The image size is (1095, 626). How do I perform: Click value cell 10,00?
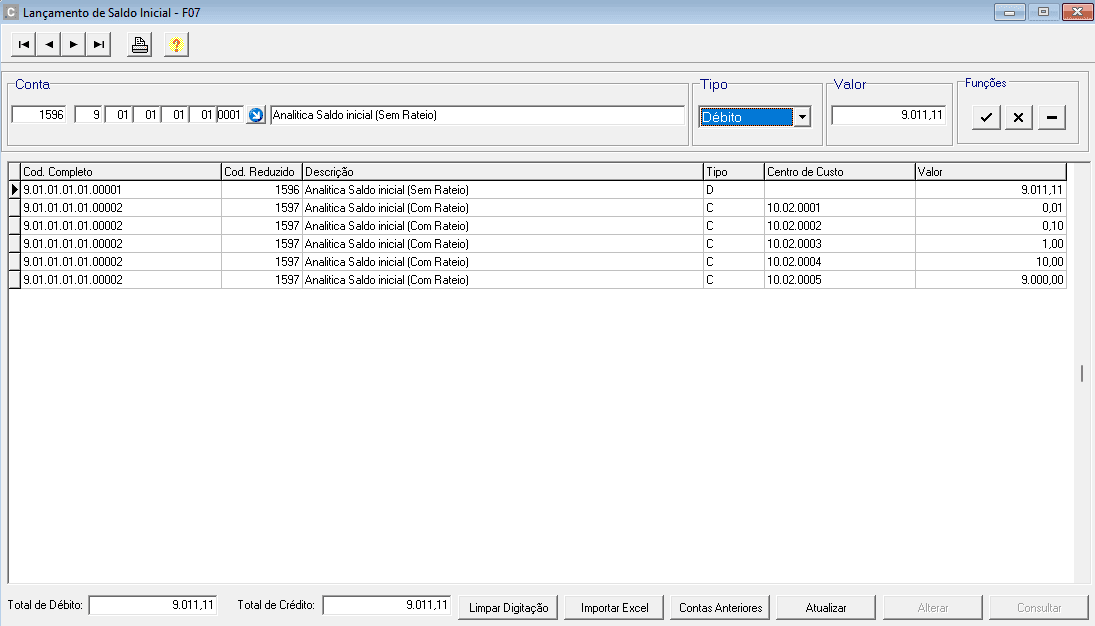(x=991, y=262)
